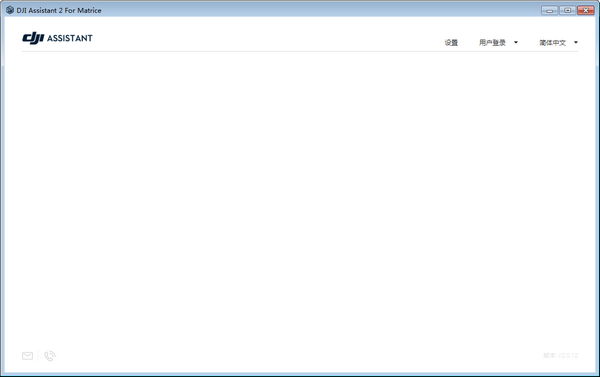This screenshot has width=600, height=377.
Task: Click the app icon in title bar
Action: [x=10, y=10]
